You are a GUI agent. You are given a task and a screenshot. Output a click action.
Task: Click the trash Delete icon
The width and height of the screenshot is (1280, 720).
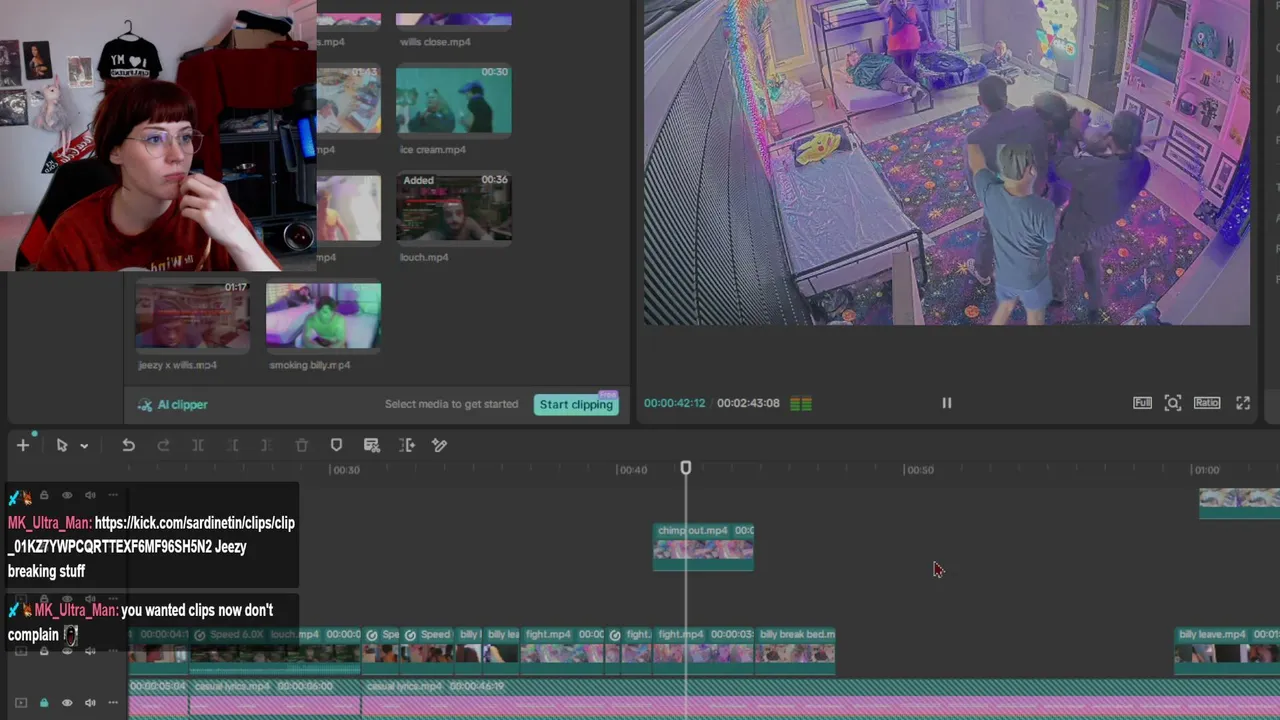point(301,445)
